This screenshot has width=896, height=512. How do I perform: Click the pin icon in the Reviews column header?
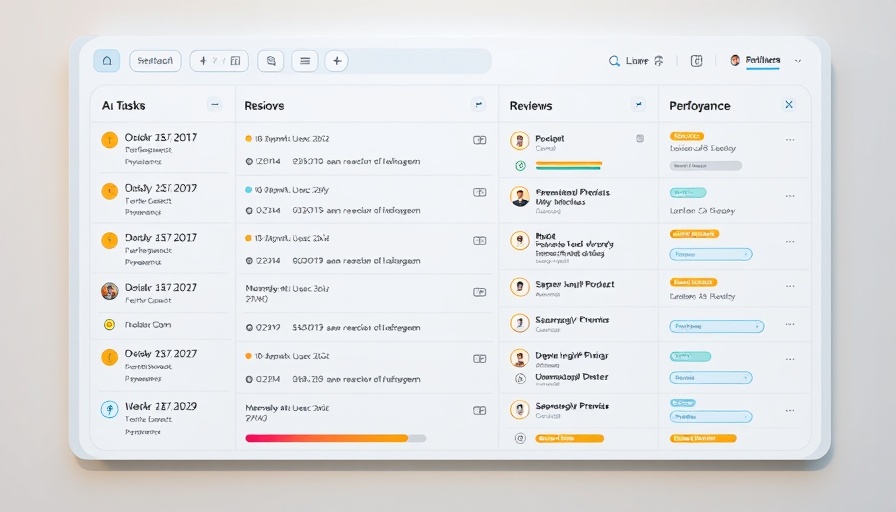tap(638, 105)
